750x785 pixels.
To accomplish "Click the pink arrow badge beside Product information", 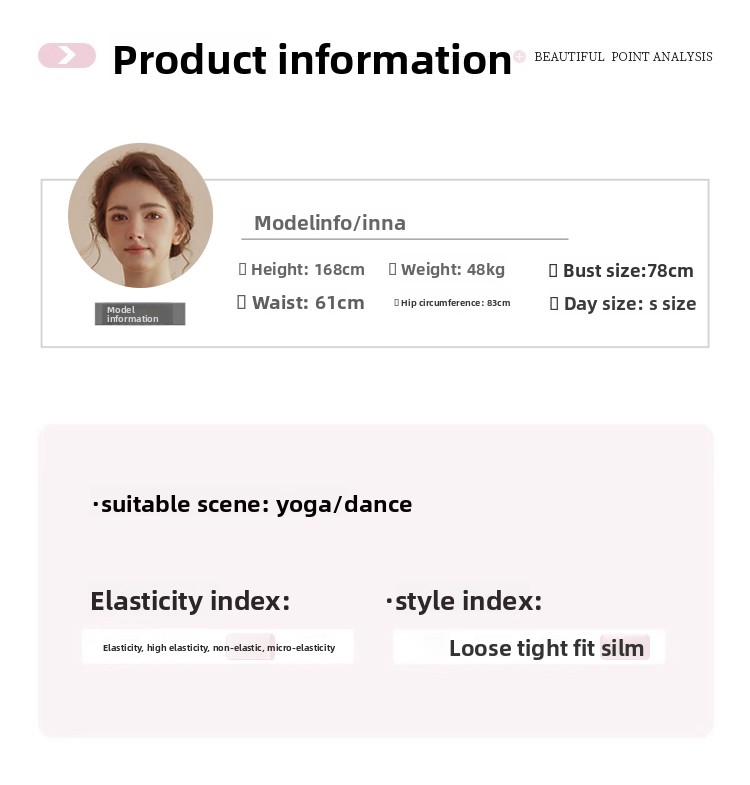I will [66, 56].
